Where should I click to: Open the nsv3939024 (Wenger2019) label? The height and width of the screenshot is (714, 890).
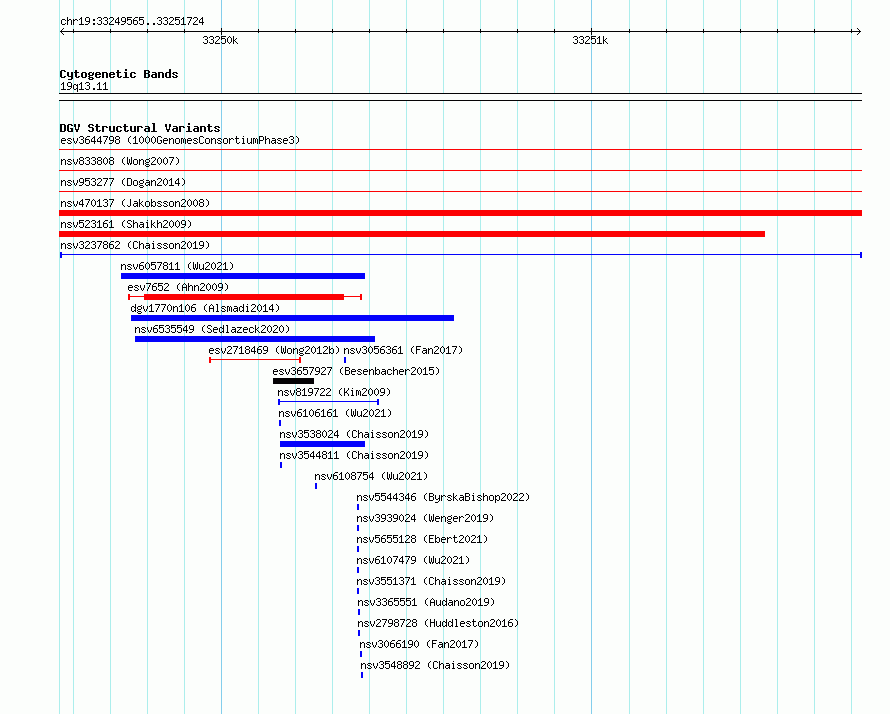[425, 518]
